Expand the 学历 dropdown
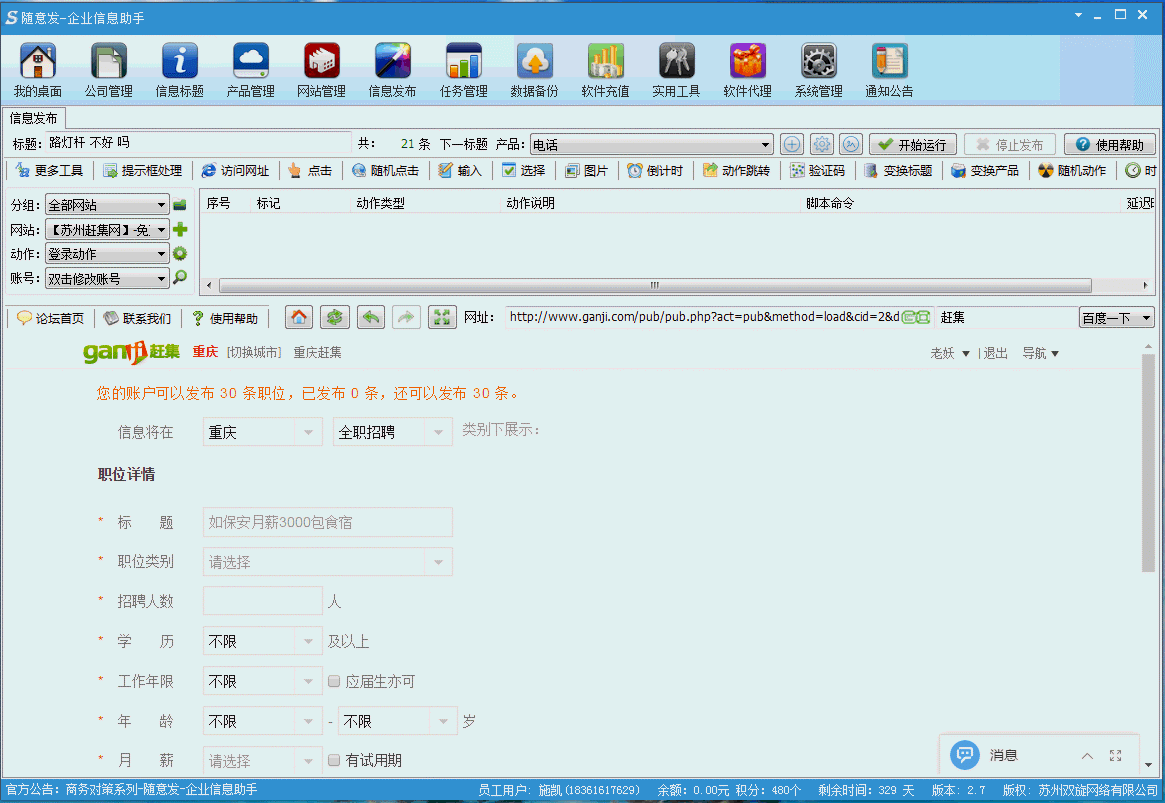 pyautogui.click(x=263, y=641)
